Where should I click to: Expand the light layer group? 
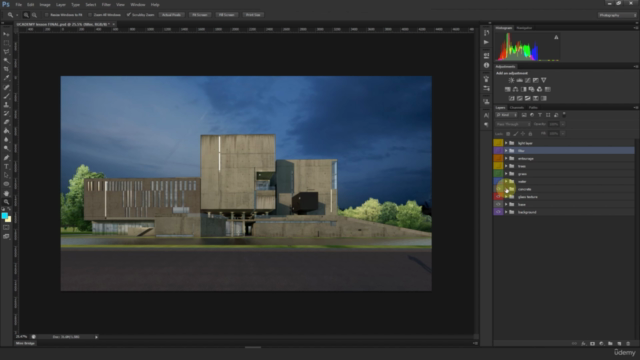[506, 143]
